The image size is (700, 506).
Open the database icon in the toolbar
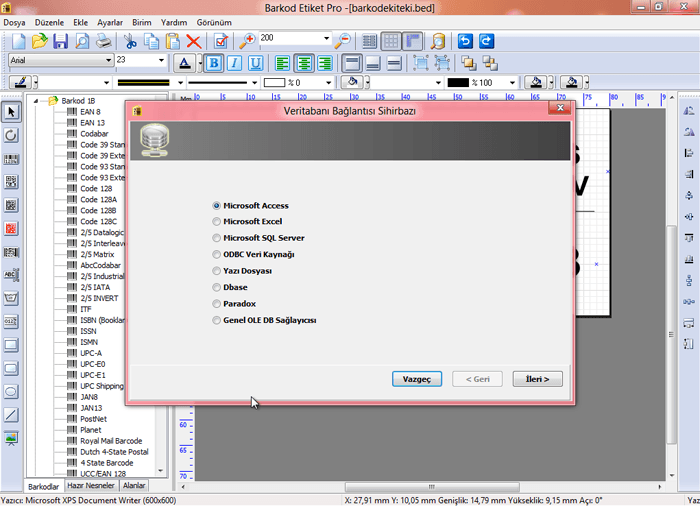coord(438,41)
